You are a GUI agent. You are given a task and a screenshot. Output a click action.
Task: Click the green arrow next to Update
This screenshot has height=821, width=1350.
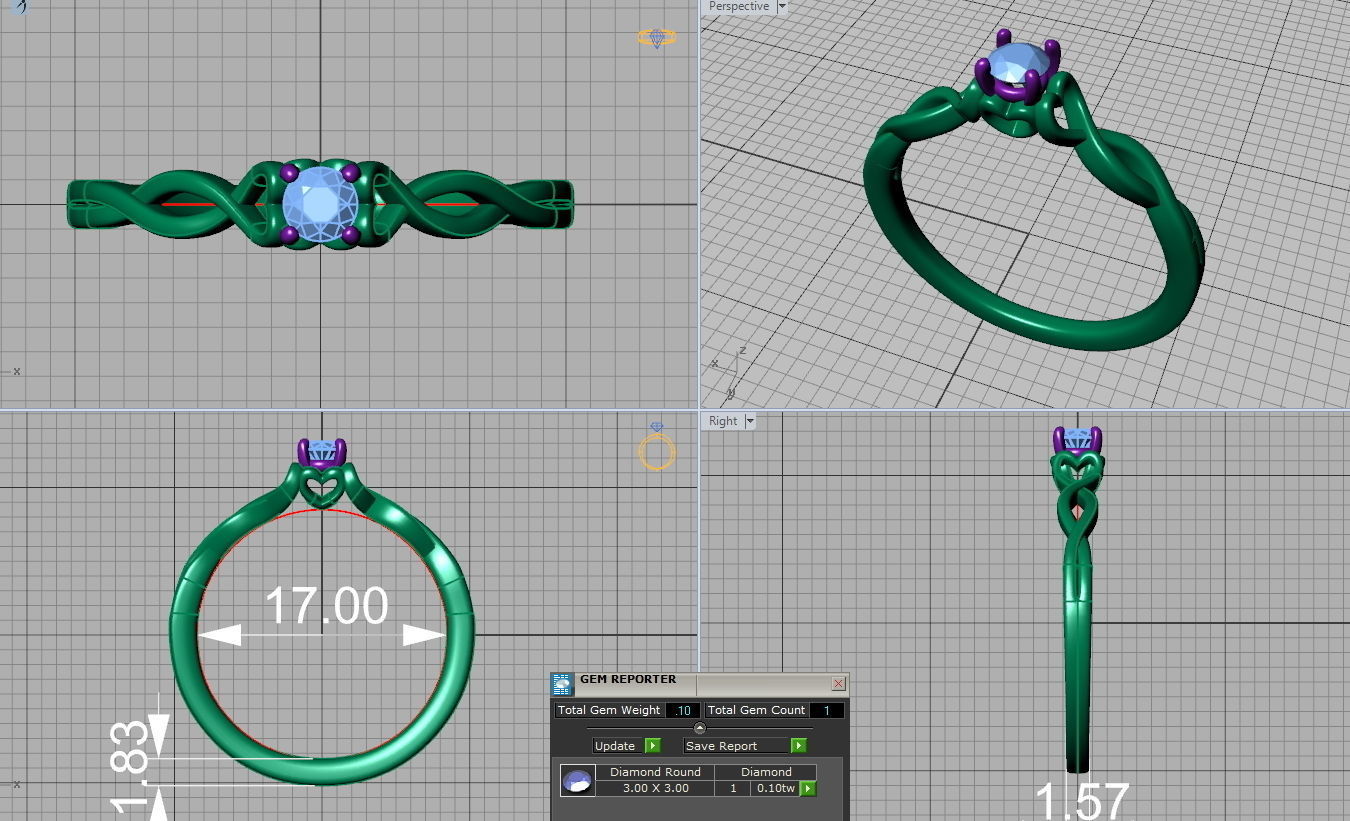(652, 746)
